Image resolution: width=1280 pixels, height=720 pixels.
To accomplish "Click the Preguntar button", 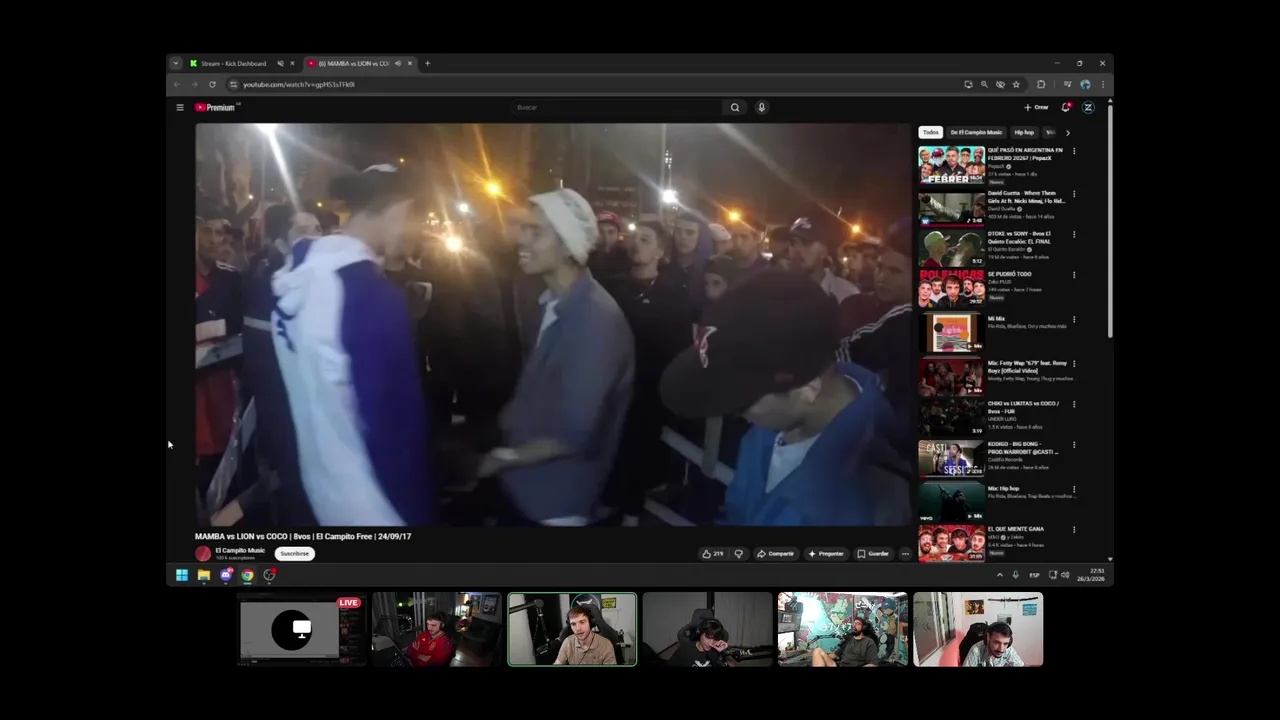I will tap(826, 553).
